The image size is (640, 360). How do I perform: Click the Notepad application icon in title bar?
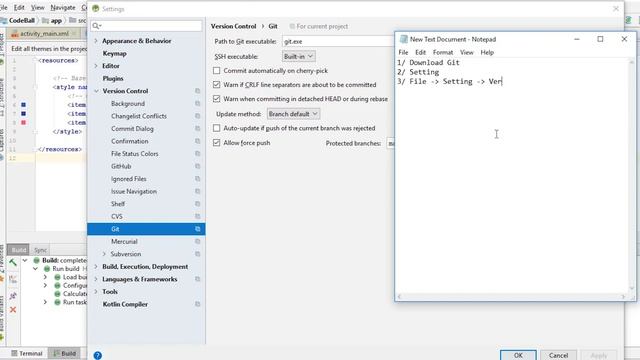(404, 39)
